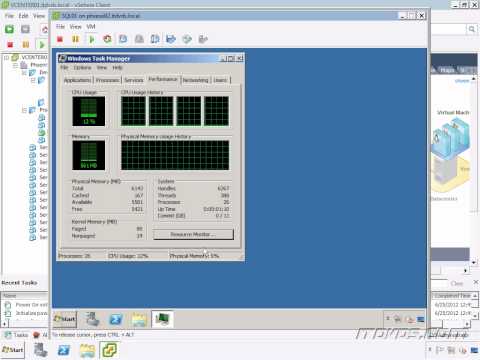Reset the VM using console reset icon
The width and height of the screenshot is (480, 360).
coord(107,39)
